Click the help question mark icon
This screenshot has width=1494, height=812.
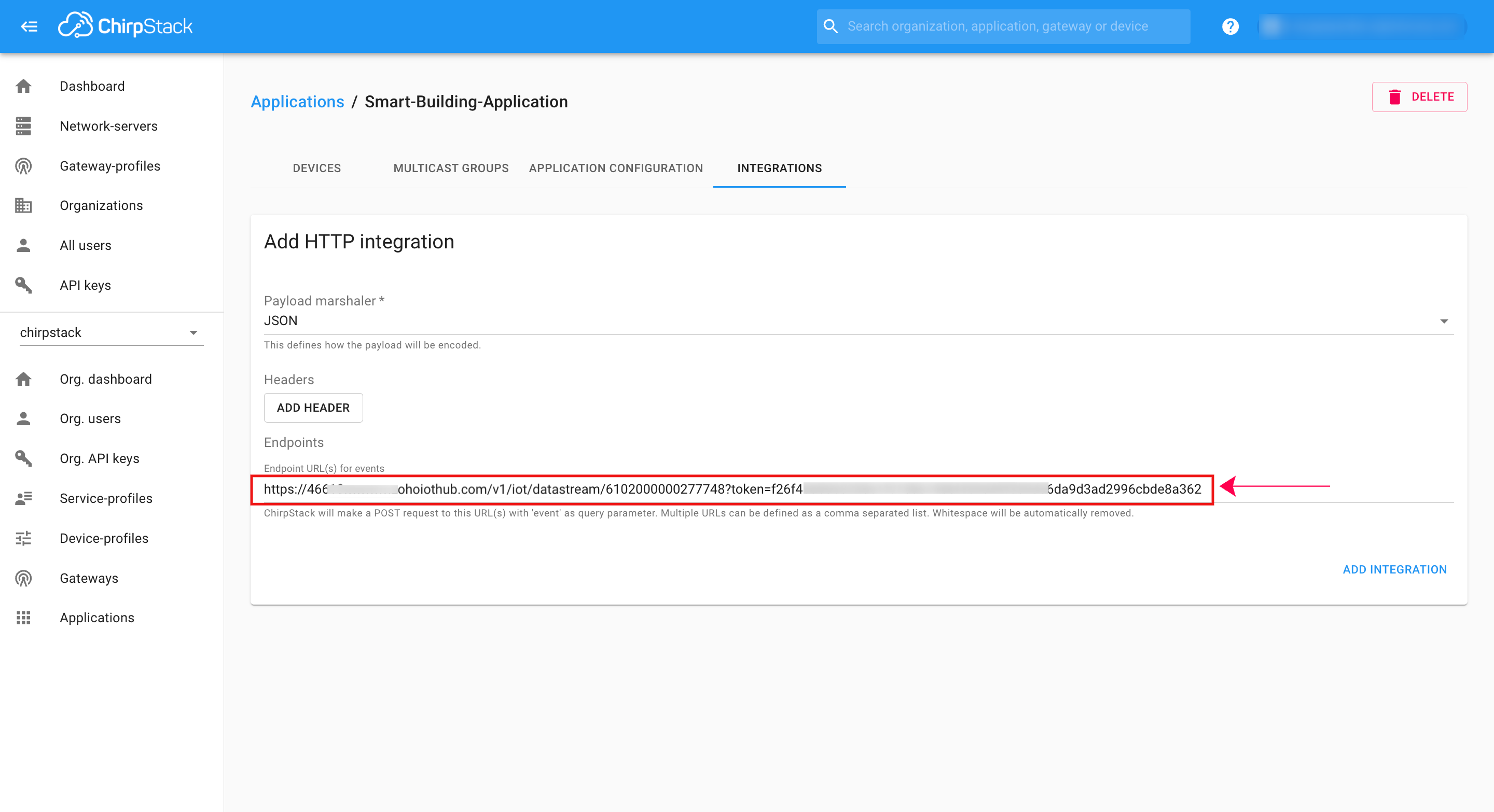pyautogui.click(x=1229, y=26)
